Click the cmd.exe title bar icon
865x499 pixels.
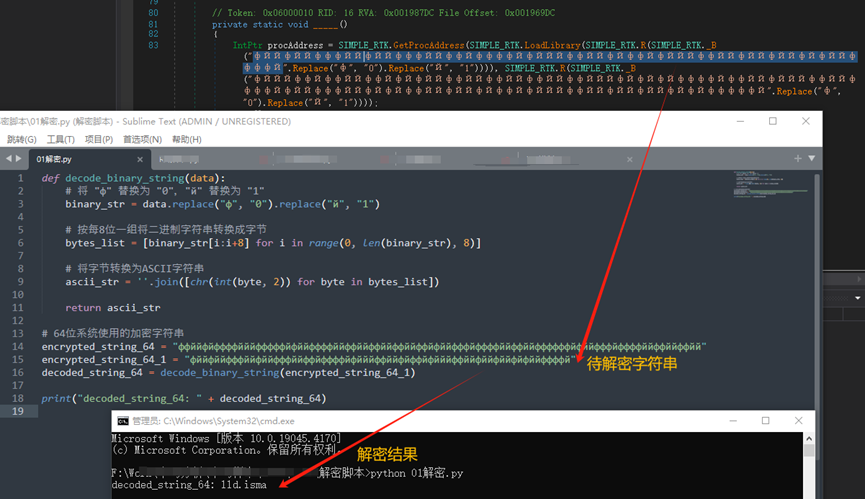click(x=122, y=421)
